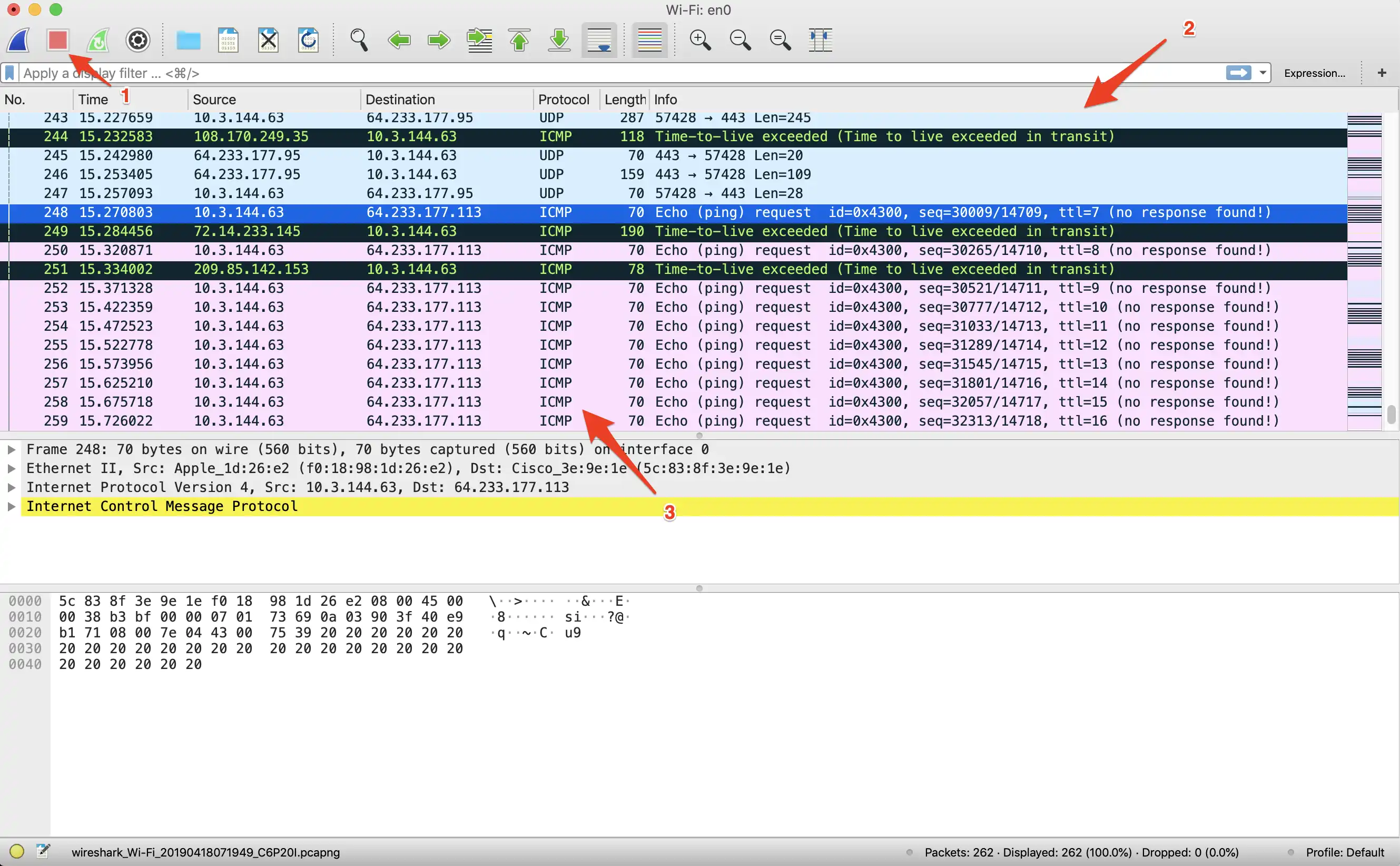Open the expert information indicator
Screen dimensions: 1400x866
(x=17, y=852)
